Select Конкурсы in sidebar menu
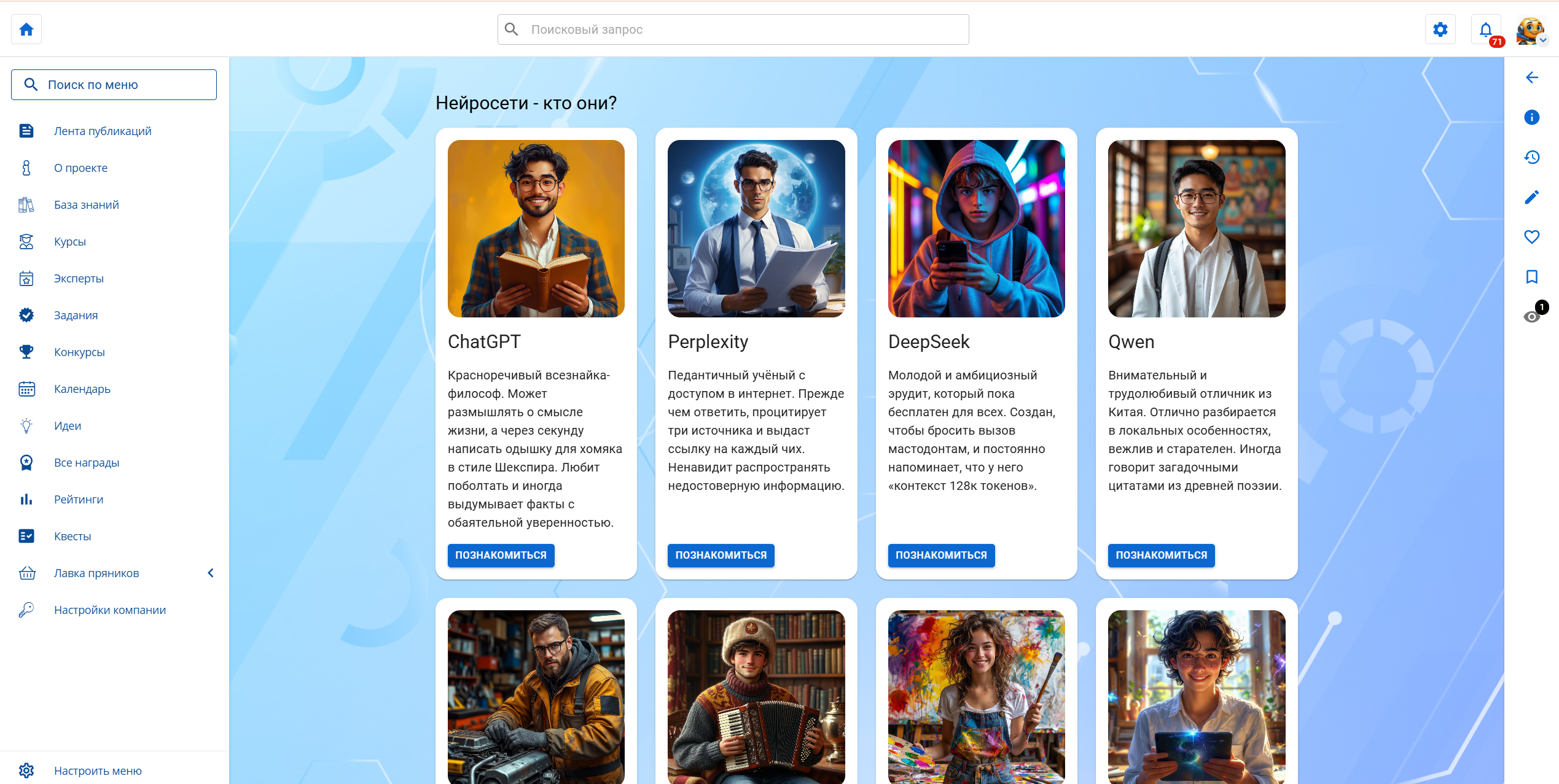This screenshot has width=1559, height=784. tap(79, 352)
